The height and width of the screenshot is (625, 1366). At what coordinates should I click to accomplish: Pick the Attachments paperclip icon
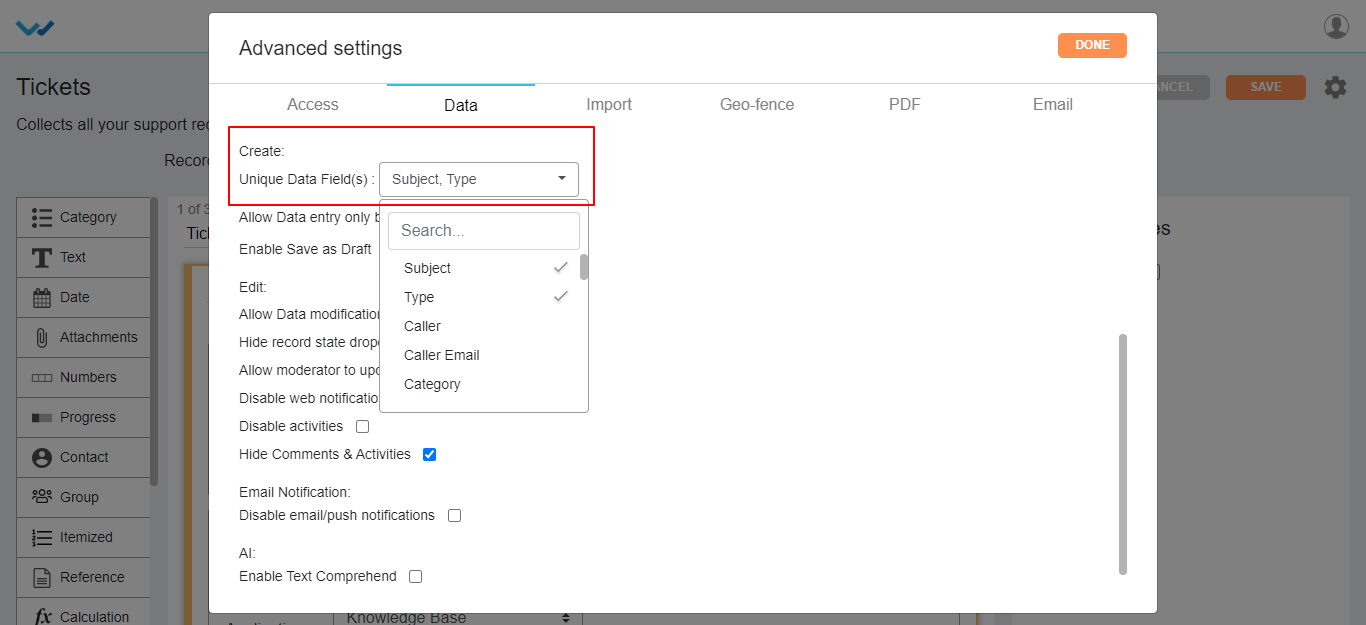42,337
